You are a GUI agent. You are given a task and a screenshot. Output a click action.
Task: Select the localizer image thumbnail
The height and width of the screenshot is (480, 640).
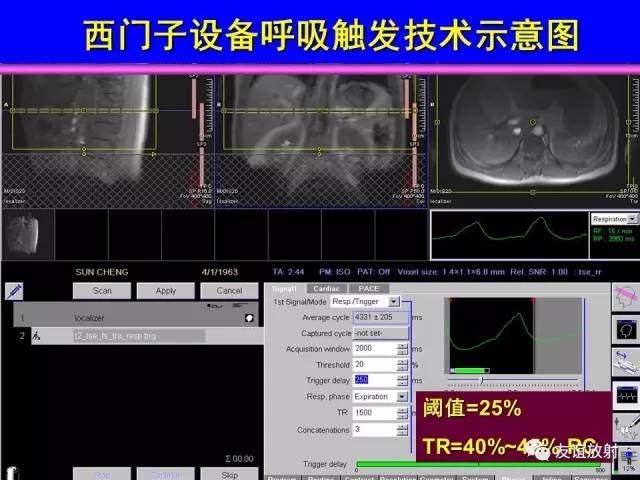(28, 234)
